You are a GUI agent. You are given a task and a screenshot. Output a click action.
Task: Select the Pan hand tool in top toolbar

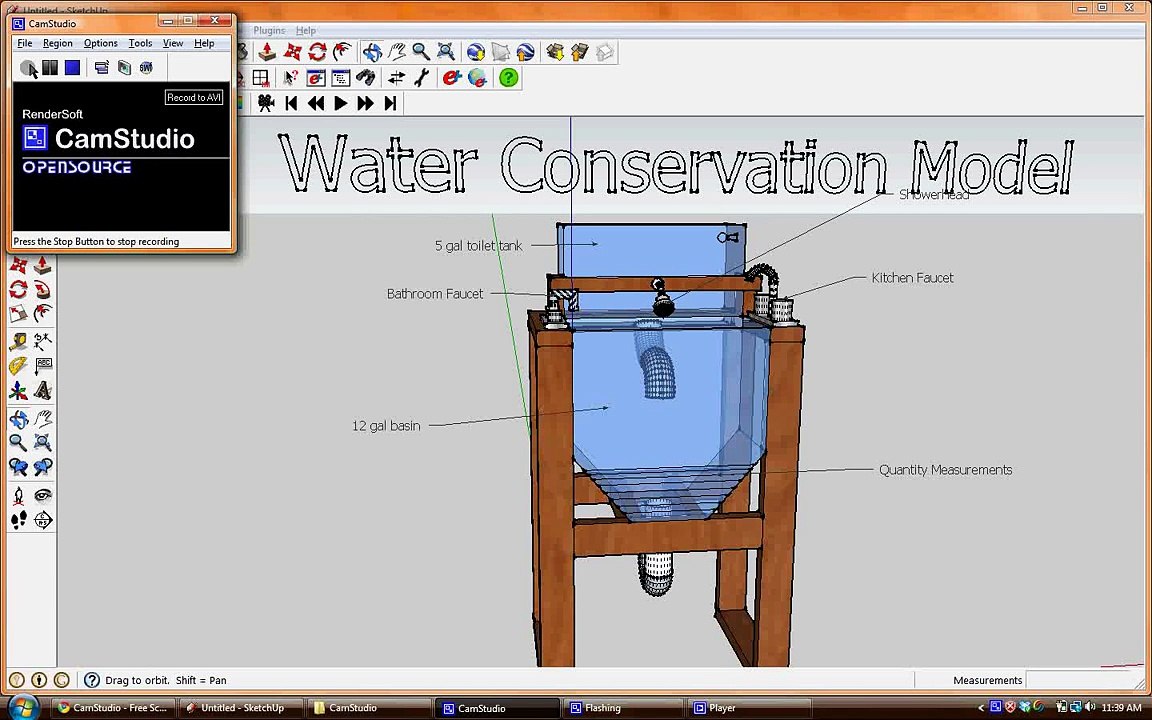397,52
